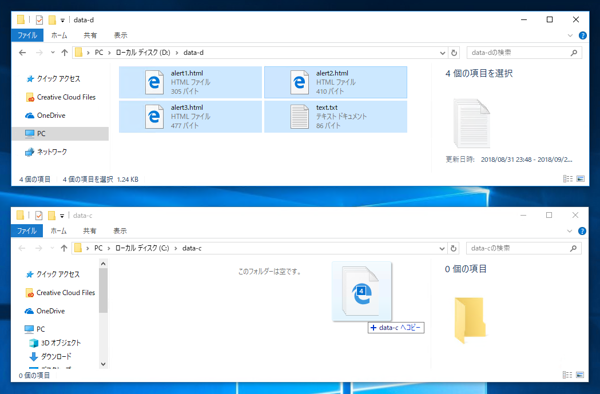Open recent locations dropdown in data-d window
The width and height of the screenshot is (600, 394).
(53, 53)
